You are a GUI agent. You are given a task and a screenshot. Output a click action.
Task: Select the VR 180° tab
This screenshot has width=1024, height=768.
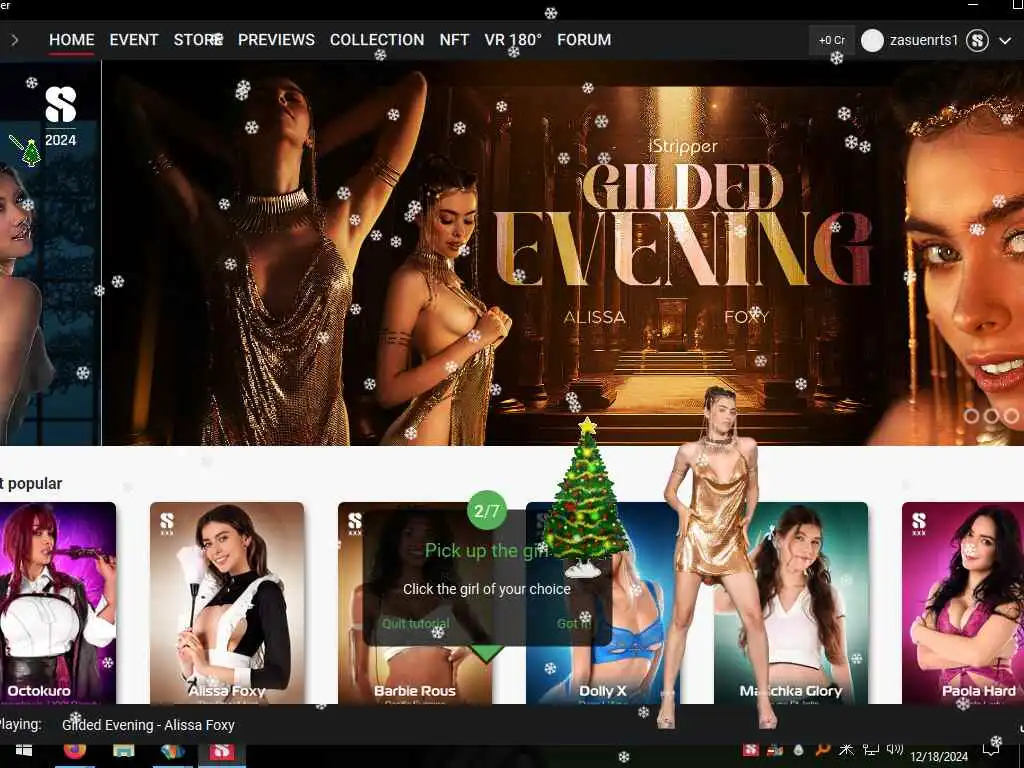(x=513, y=40)
